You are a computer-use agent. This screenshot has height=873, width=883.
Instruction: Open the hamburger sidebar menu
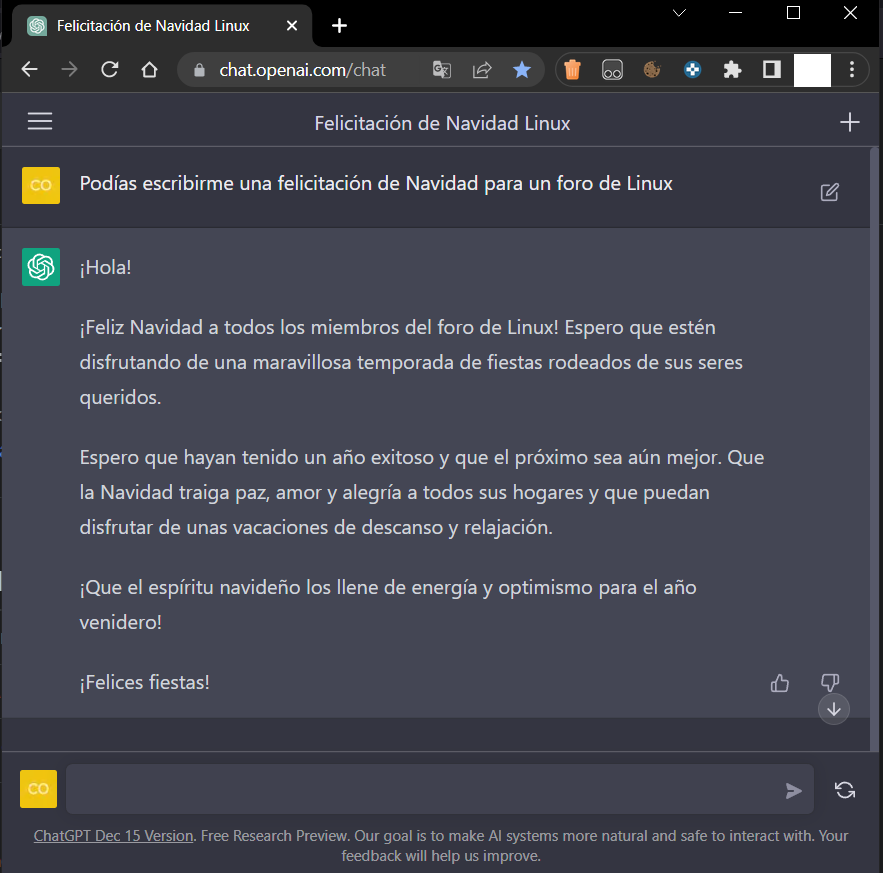(x=40, y=121)
